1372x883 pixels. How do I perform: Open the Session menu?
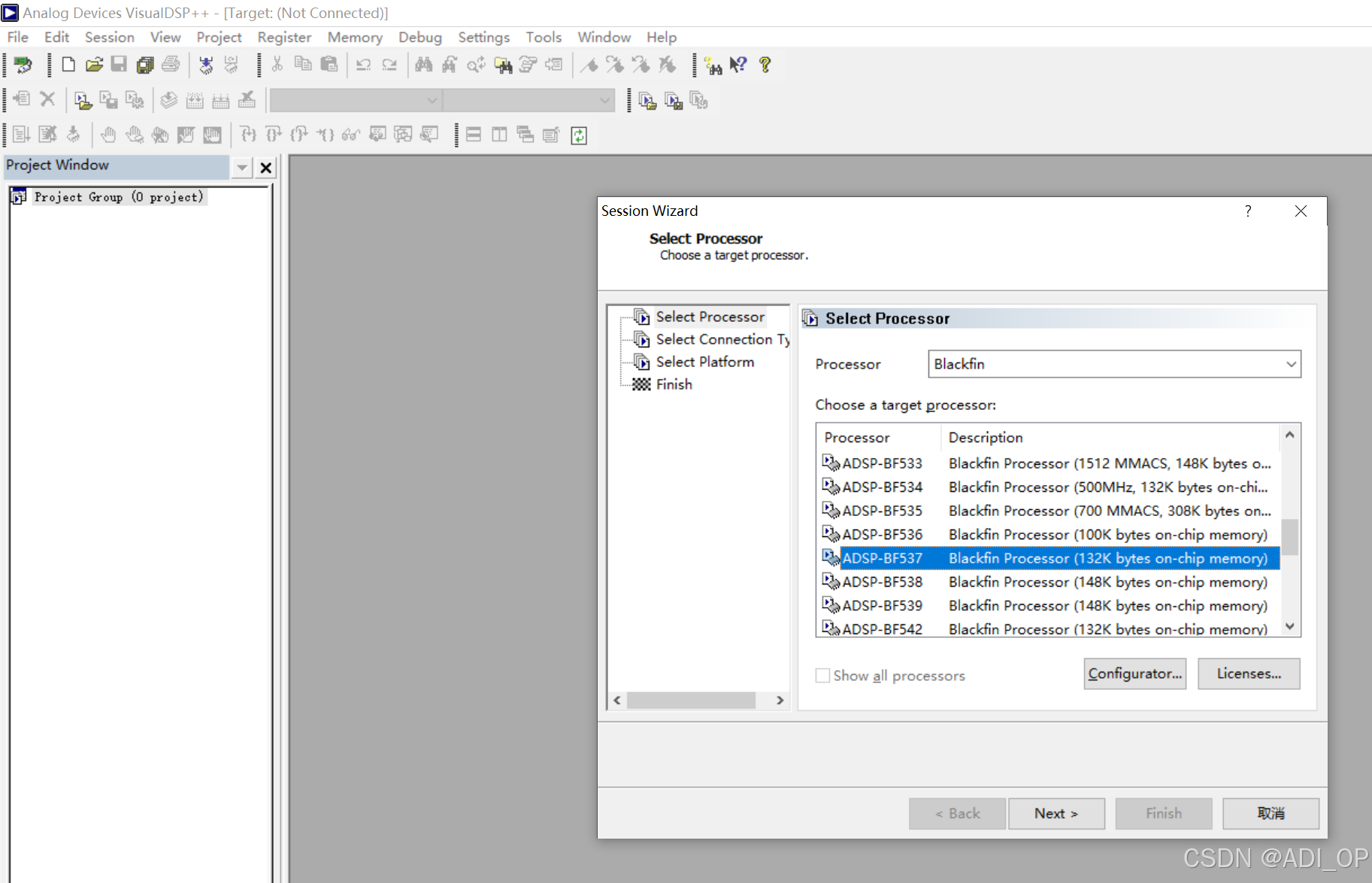click(110, 37)
